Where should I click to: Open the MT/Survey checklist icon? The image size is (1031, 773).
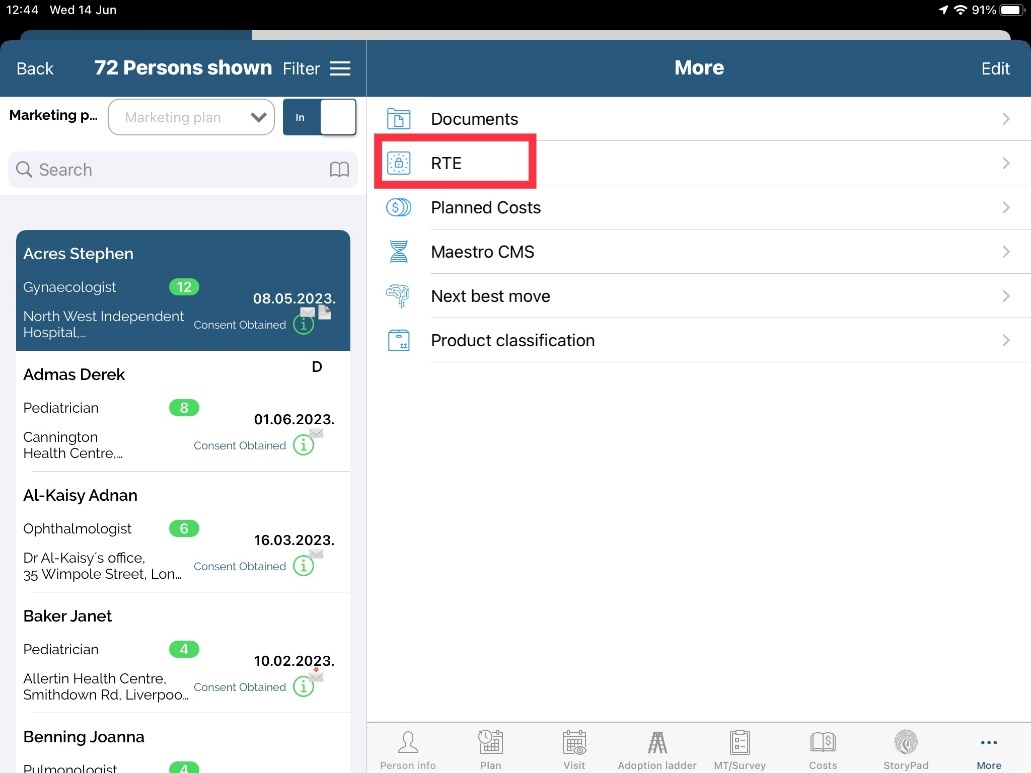point(740,743)
